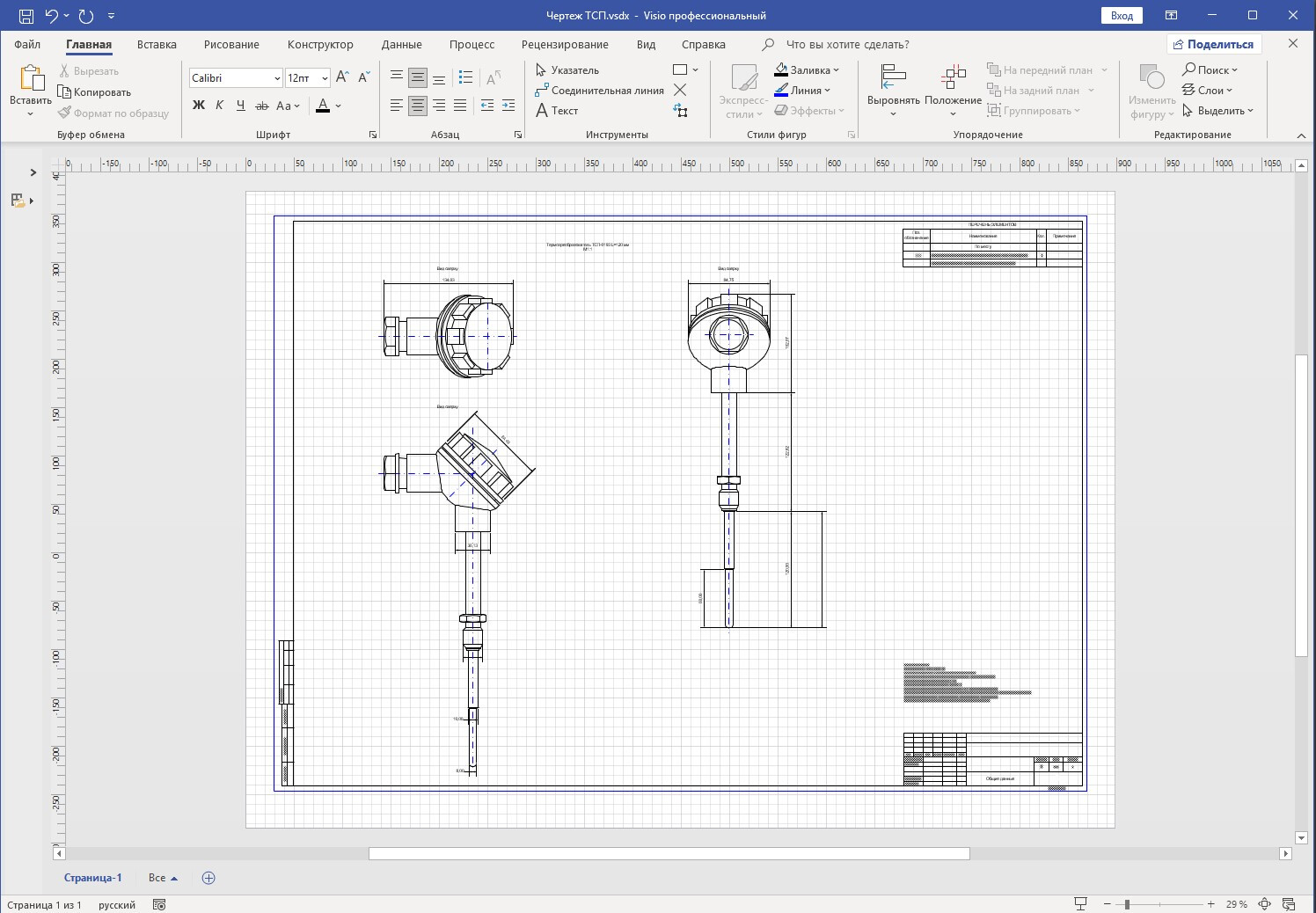The image size is (1316, 913).
Task: Toggle underline formatting (Ч)
Action: [240, 106]
